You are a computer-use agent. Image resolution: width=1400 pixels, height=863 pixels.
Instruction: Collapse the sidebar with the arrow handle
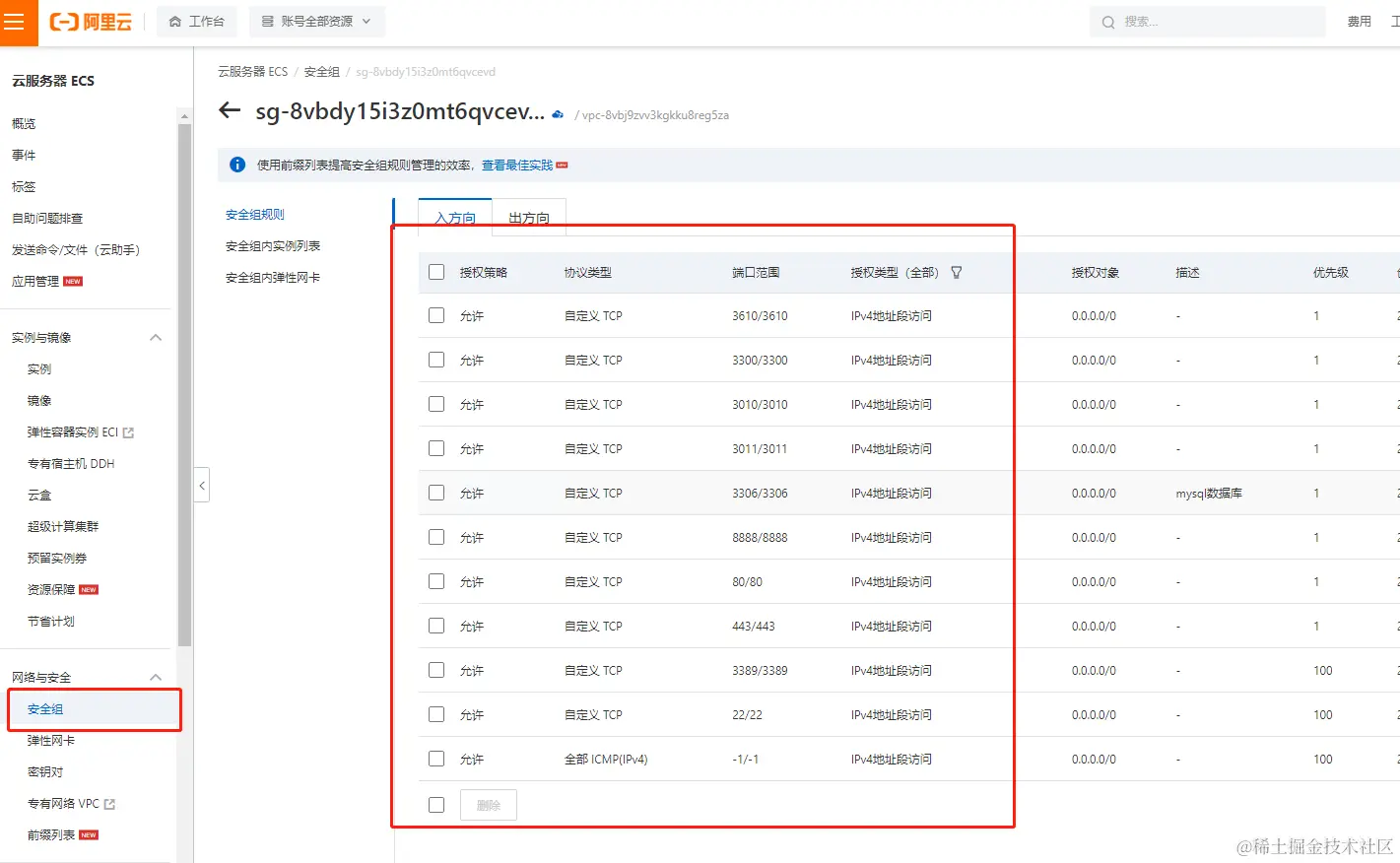click(x=202, y=485)
